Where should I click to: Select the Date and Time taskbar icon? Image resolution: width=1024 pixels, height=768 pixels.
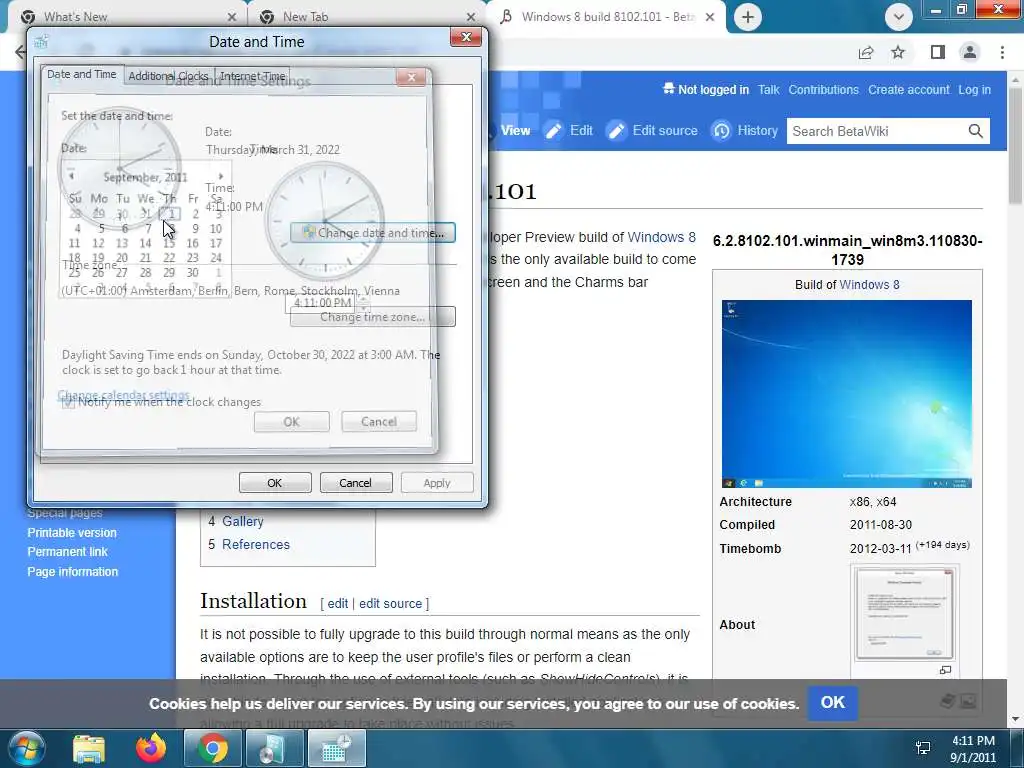[x=336, y=748]
